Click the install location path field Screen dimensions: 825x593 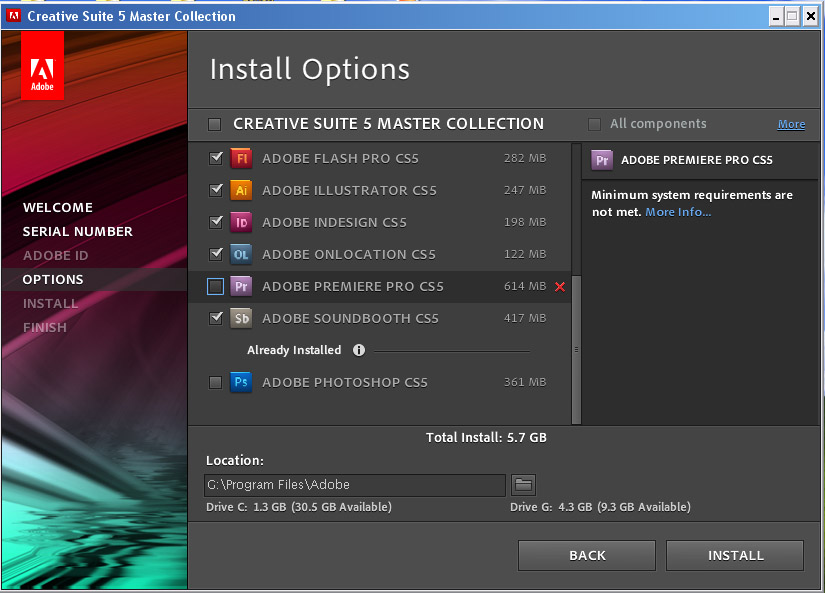355,485
